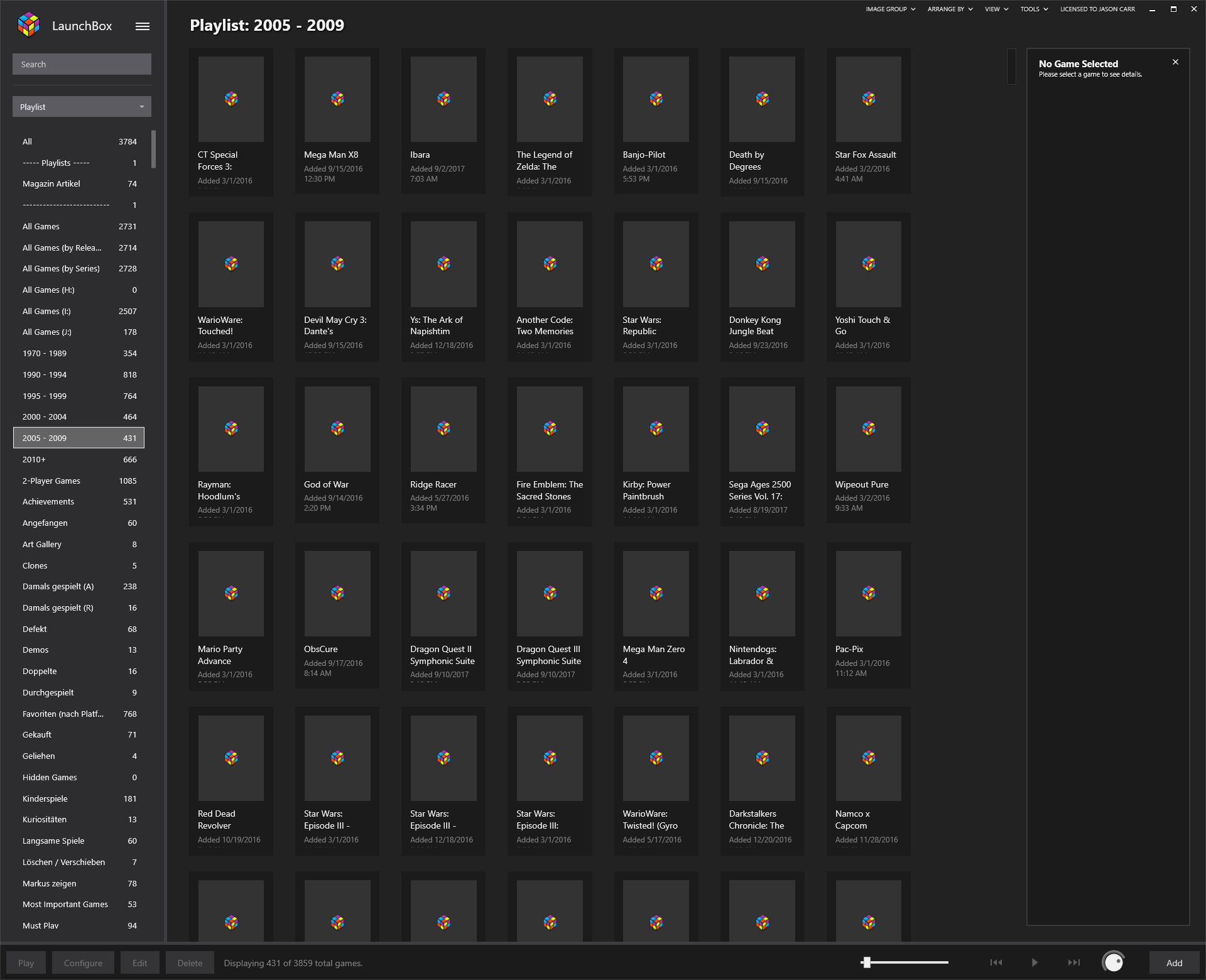Click the Add button
The image size is (1206, 980).
1174,963
